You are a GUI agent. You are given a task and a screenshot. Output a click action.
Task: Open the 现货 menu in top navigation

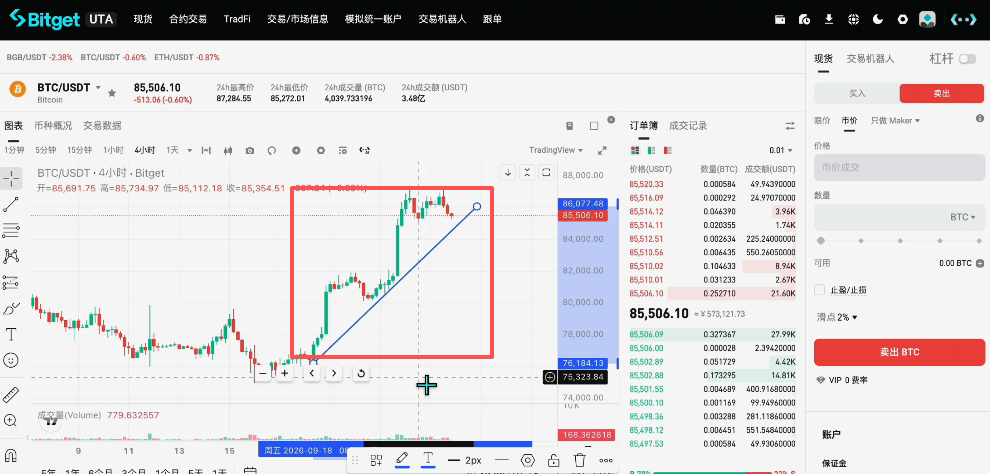pyautogui.click(x=143, y=19)
